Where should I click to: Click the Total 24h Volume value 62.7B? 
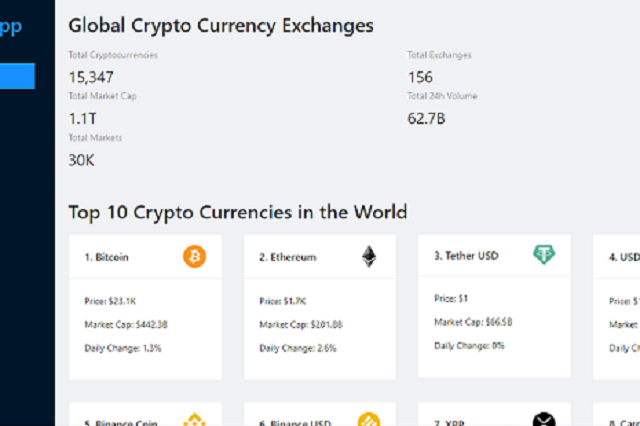tap(426, 119)
